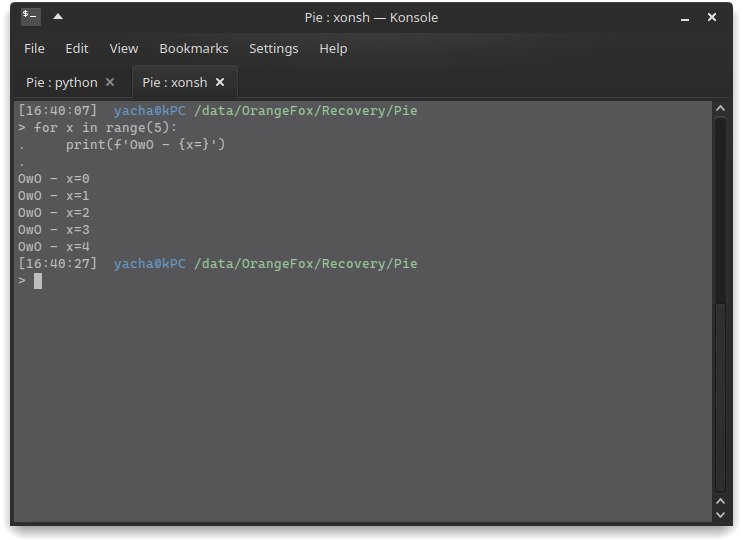The width and height of the screenshot is (743, 540).
Task: Close the Pie : xonsh tab
Action: (220, 82)
